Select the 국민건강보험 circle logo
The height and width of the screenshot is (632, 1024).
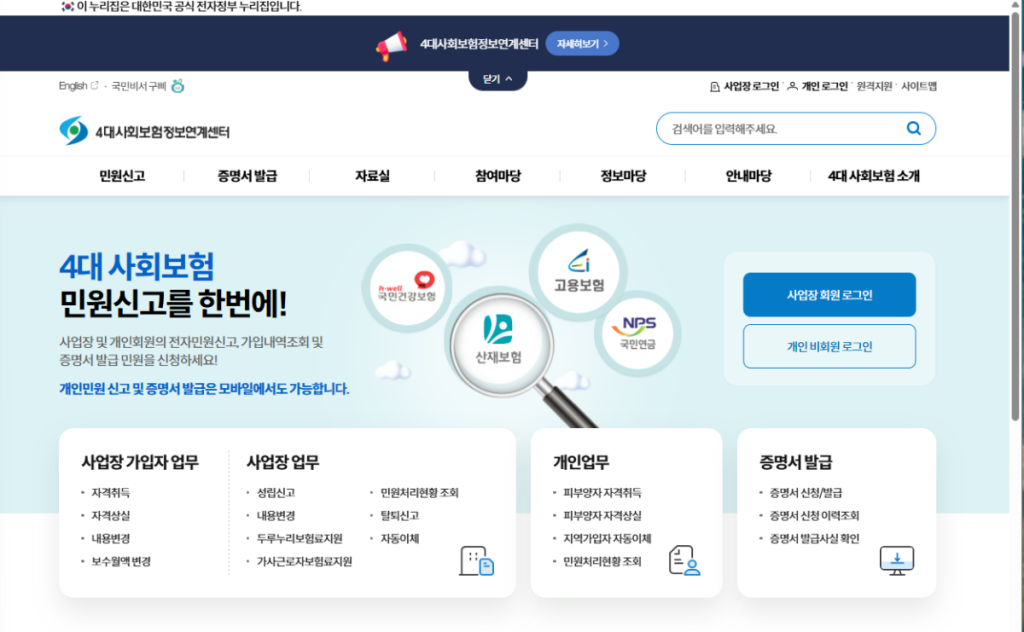point(407,288)
